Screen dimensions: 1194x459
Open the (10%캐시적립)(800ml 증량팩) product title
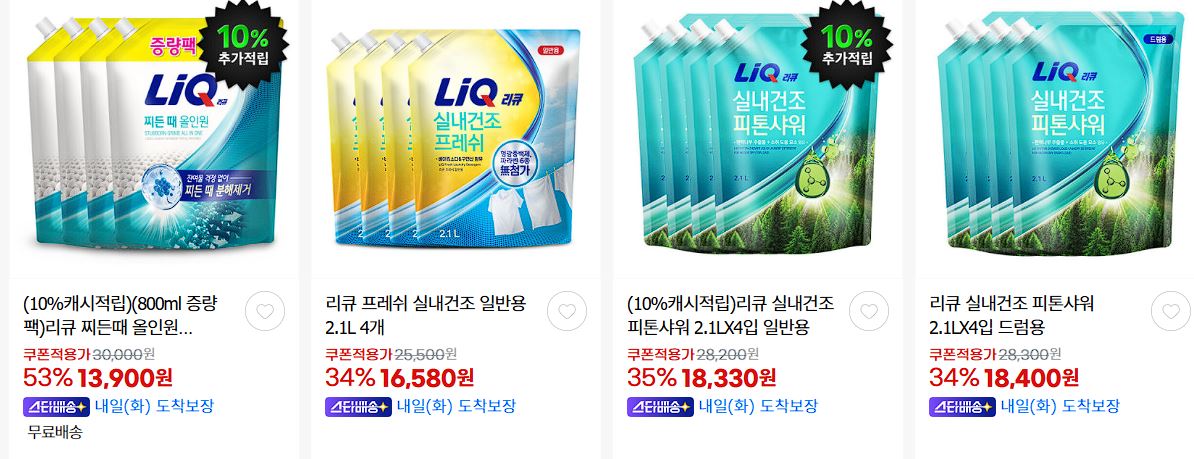click(x=120, y=317)
